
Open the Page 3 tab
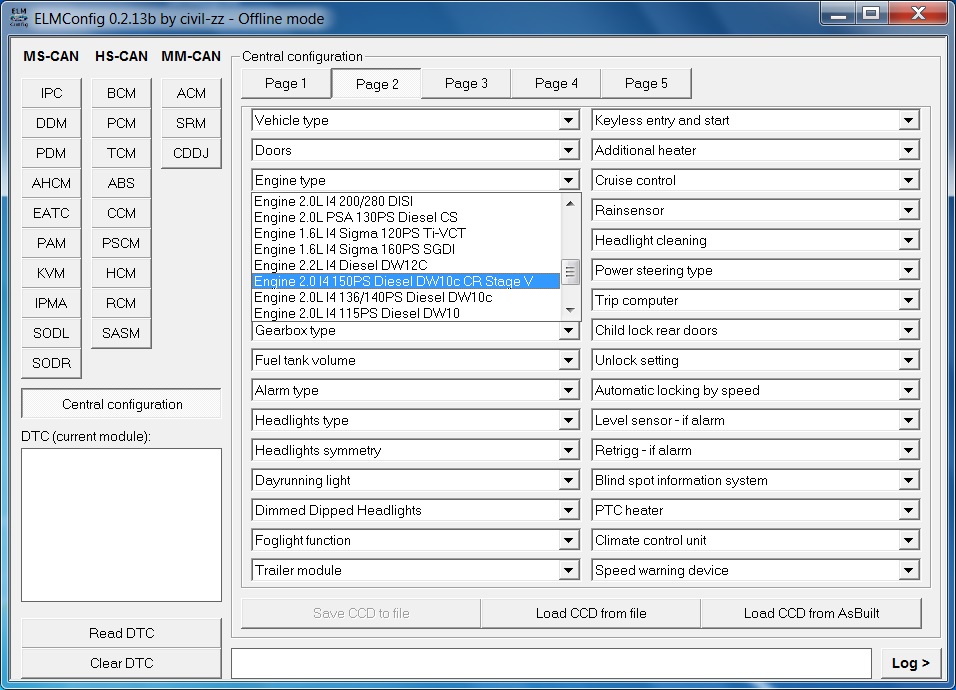point(466,84)
